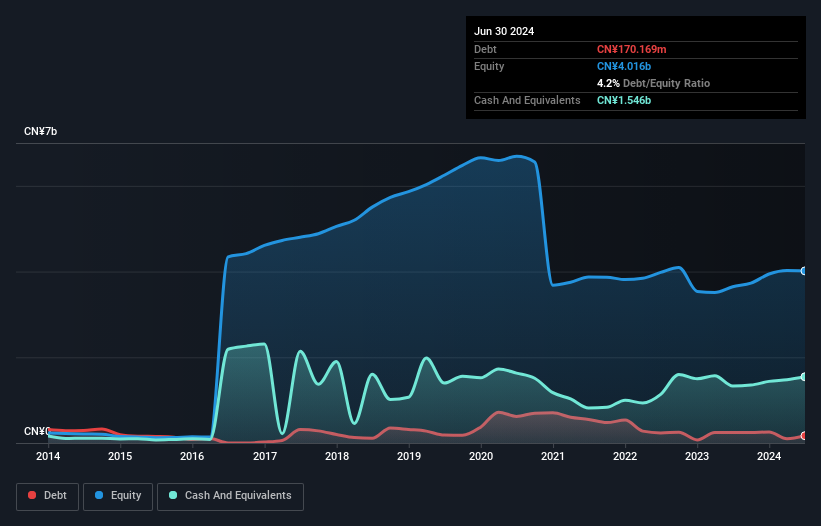This screenshot has height=526, width=821.
Task: Click the Jun 30 2024 tooltip date
Action: [504, 31]
